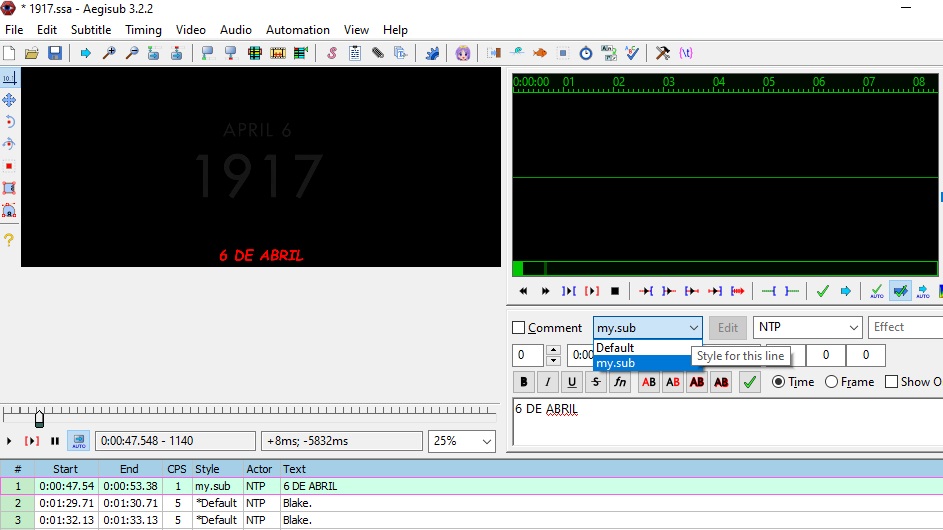Screen dimensions: 943x530
Task: Open Resample Resolution square icon
Action: [x=563, y=53]
